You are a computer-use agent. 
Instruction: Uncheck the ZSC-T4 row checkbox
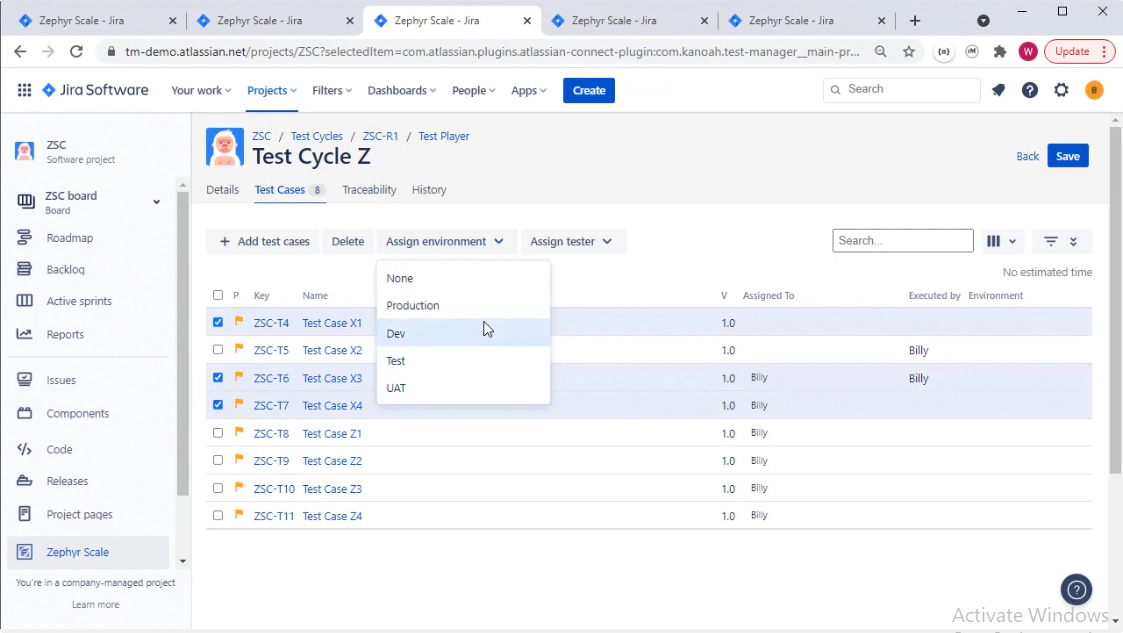(217, 322)
